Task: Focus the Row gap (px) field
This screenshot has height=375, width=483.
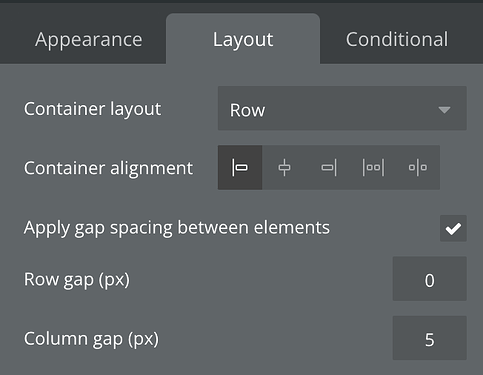Action: click(x=430, y=279)
